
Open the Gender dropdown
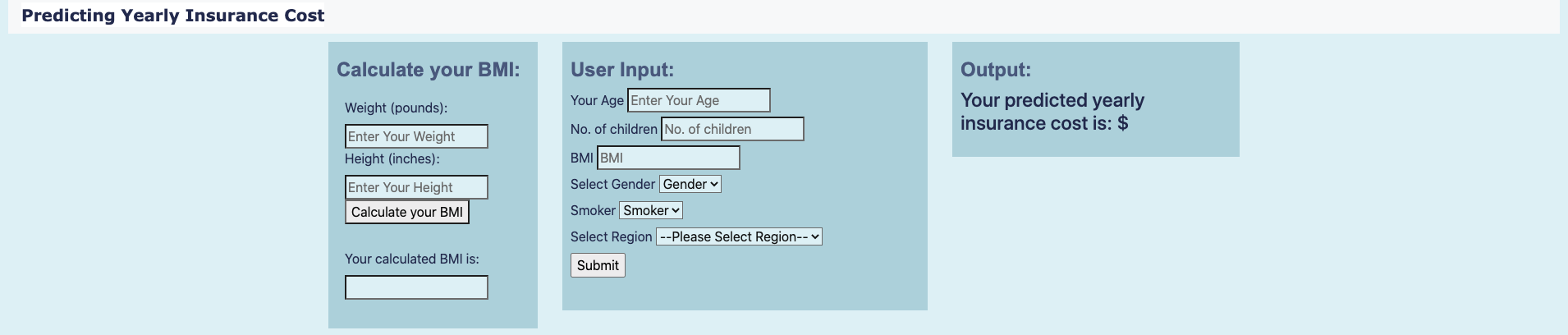coord(690,185)
